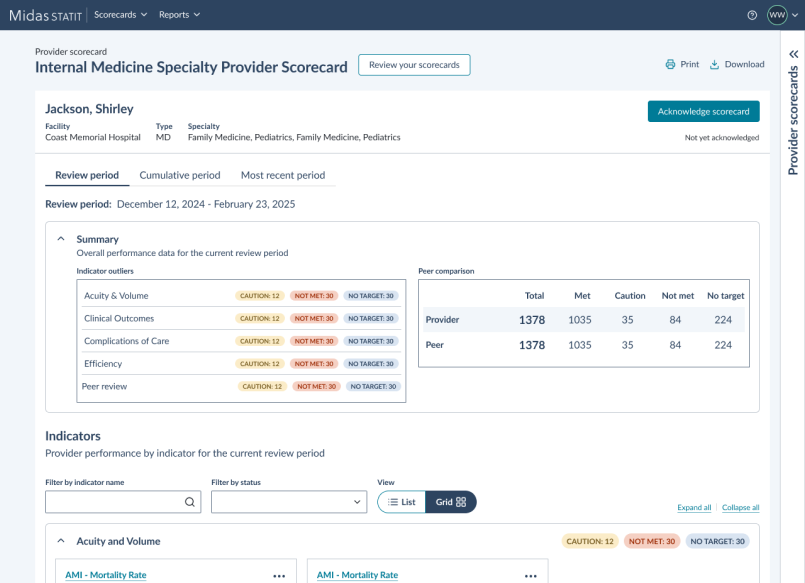Image resolution: width=805 pixels, height=583 pixels.
Task: Click the Provider total value 1378
Action: click(532, 320)
